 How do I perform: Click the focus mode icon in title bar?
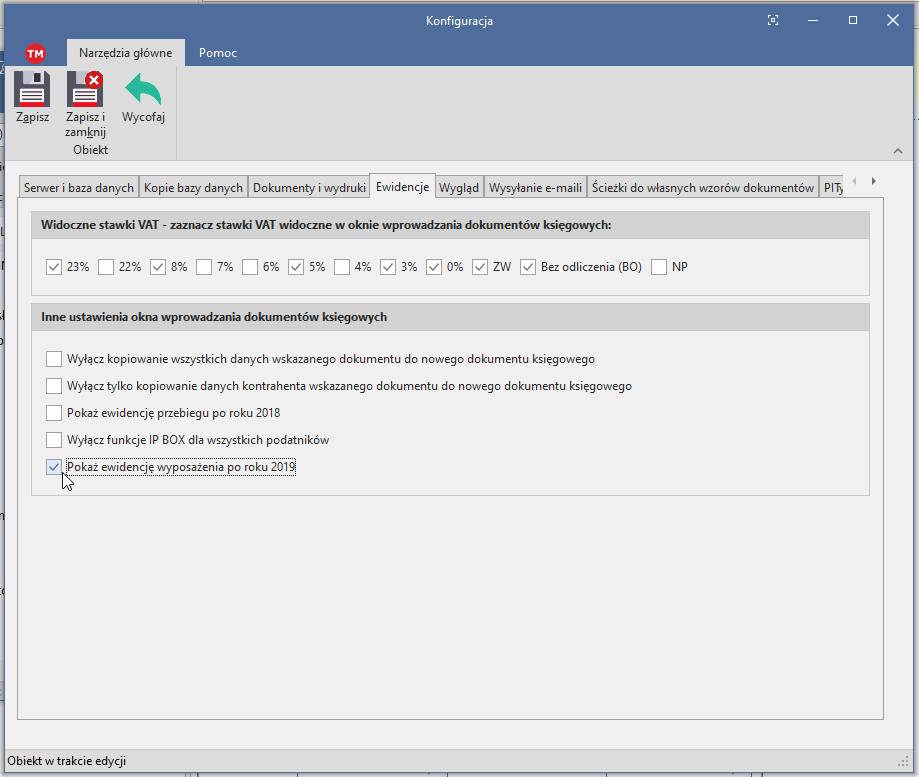pos(773,20)
